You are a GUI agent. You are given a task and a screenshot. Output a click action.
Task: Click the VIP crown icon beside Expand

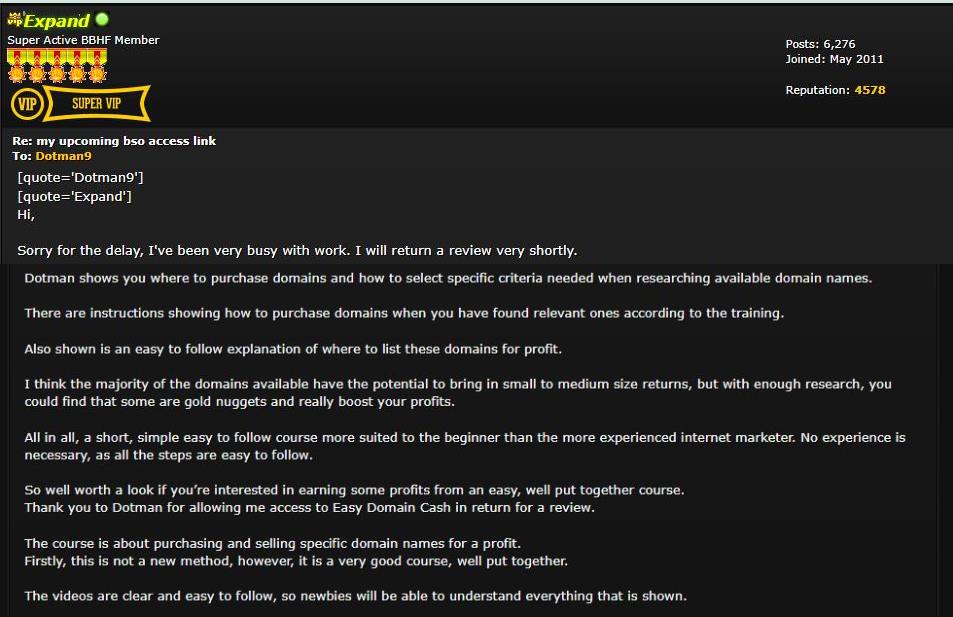pyautogui.click(x=15, y=19)
